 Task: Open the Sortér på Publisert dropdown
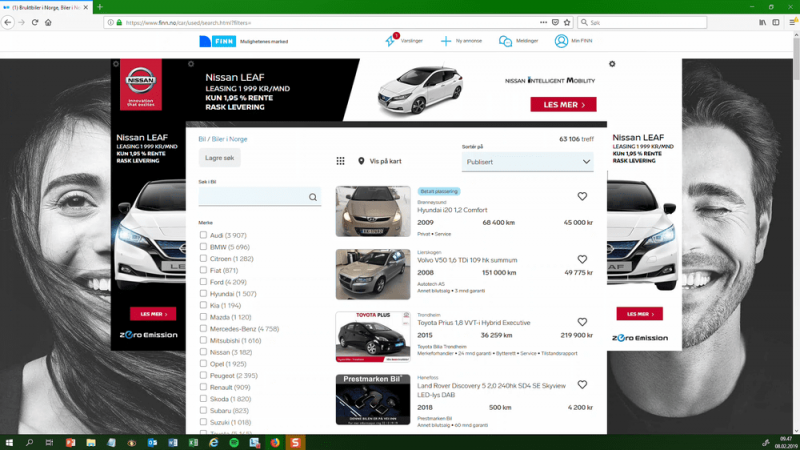coord(528,162)
